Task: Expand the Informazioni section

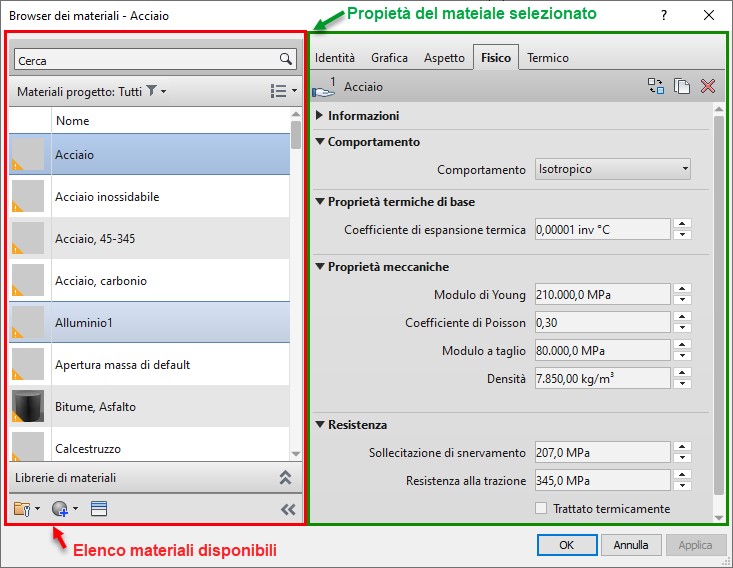Action: pos(319,115)
